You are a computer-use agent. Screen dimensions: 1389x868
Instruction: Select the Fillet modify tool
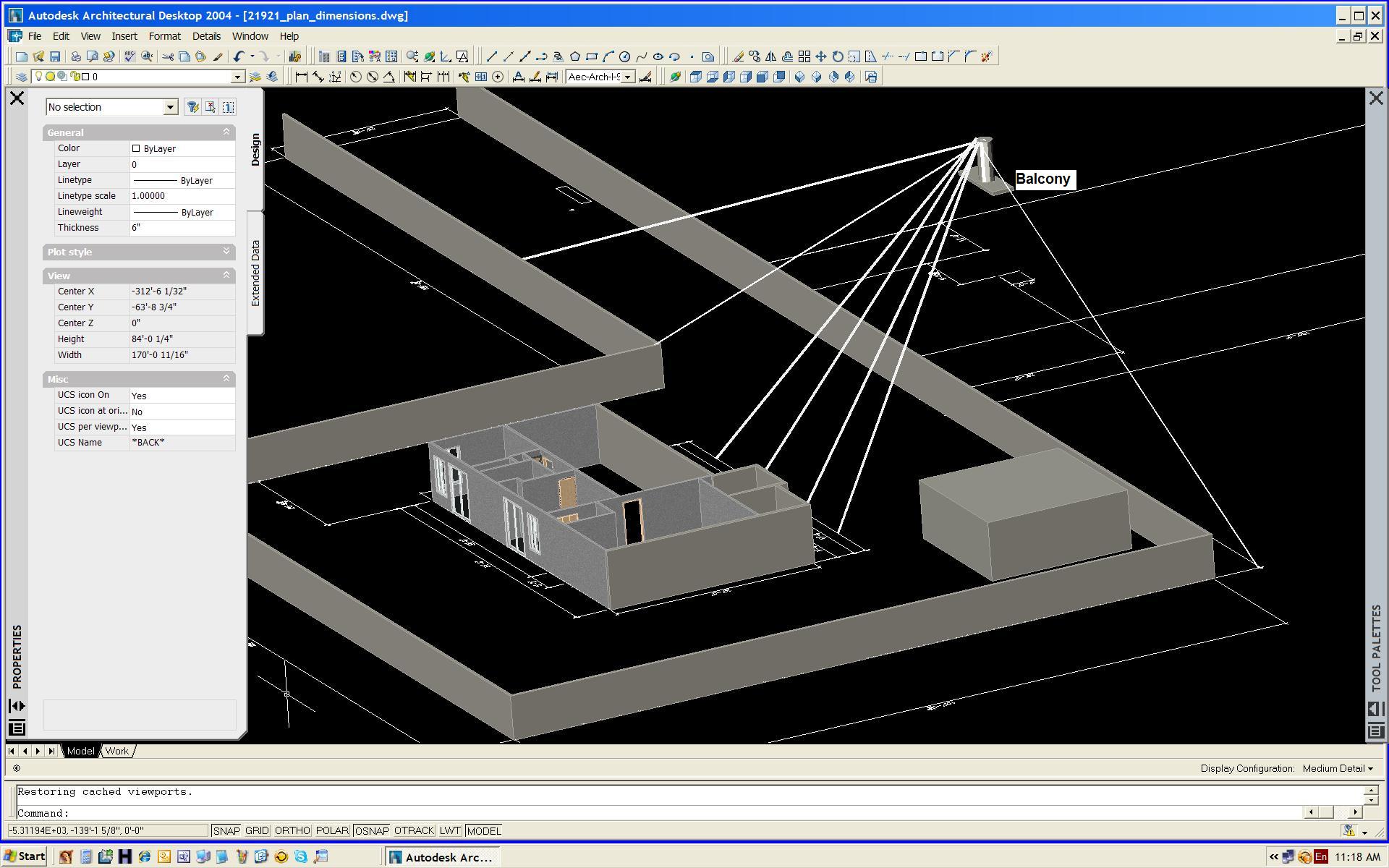(971, 56)
